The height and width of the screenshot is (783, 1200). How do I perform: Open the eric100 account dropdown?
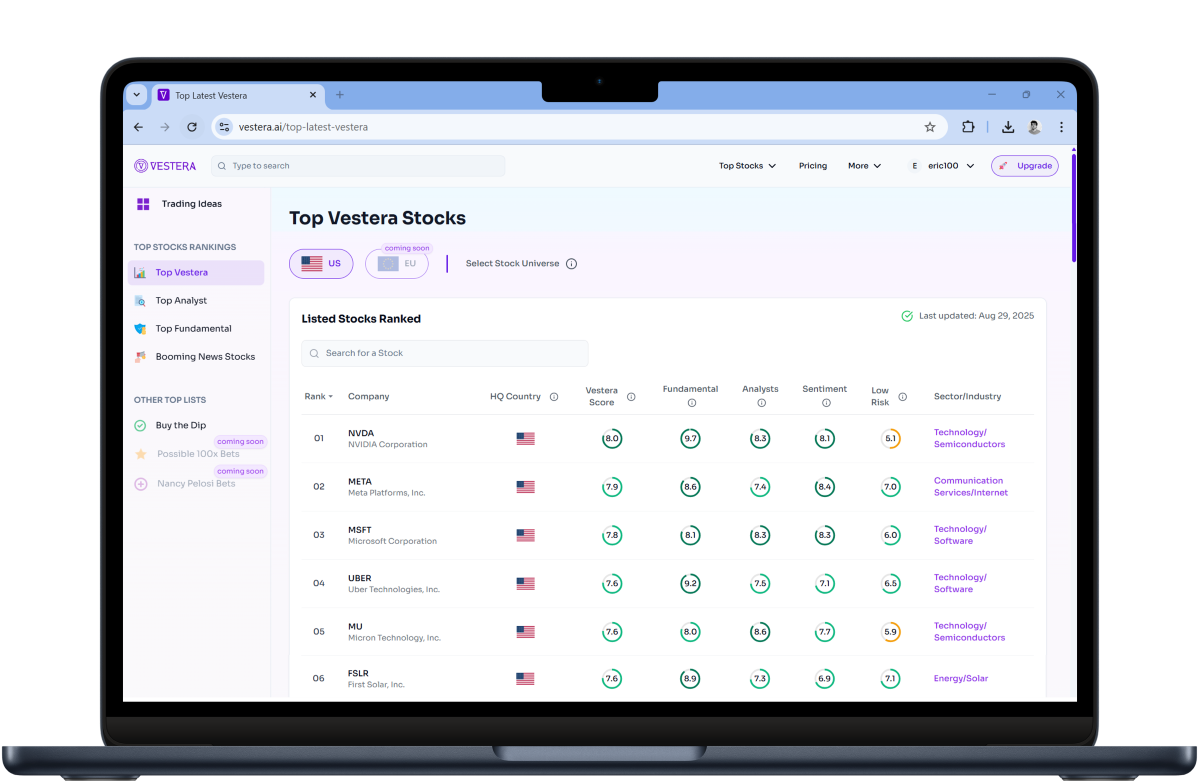coord(941,166)
